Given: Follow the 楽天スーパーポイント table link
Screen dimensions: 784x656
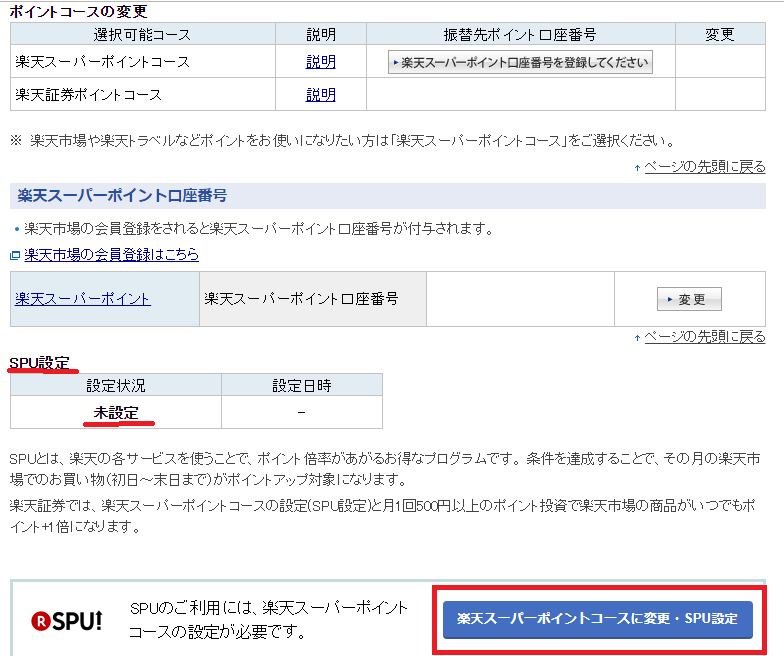Looking at the screenshot, I should point(82,299).
